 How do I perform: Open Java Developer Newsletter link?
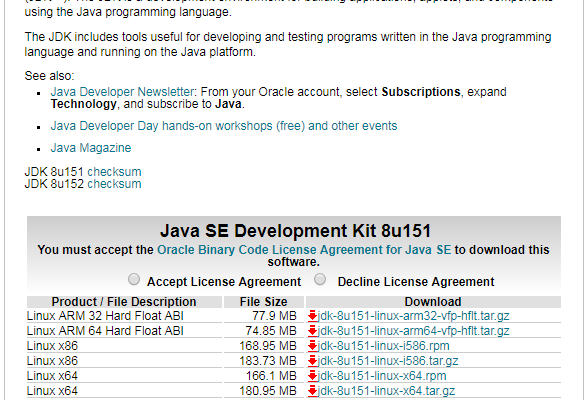coord(122,92)
